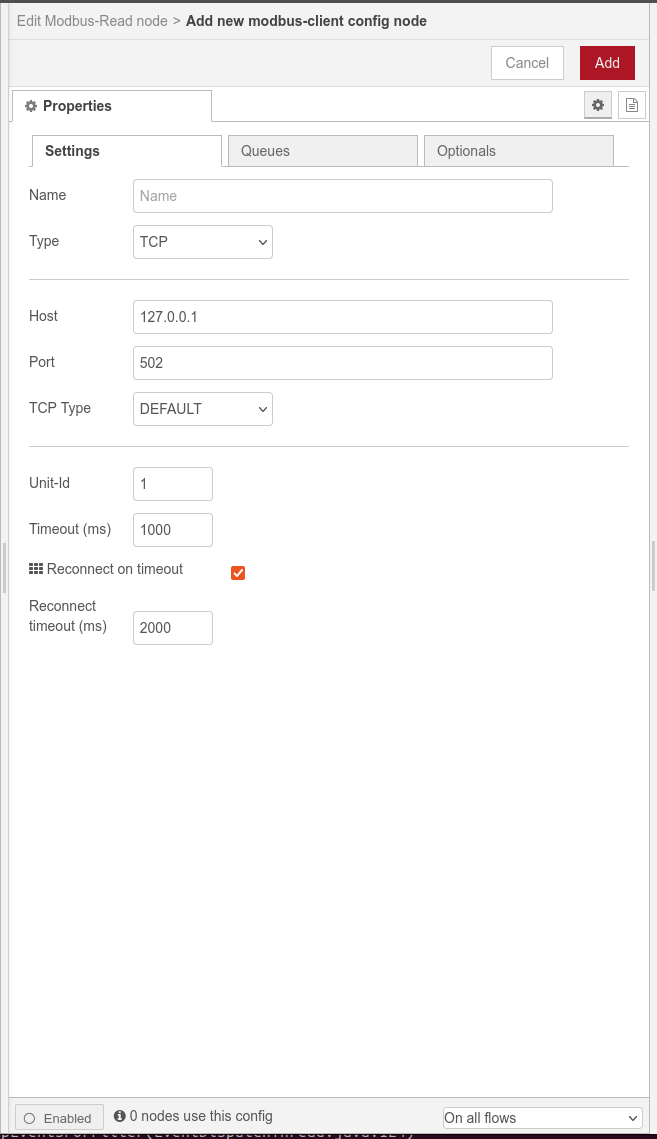Click the Port field showing 502
Viewport: 657px width, 1139px height.
pos(342,363)
